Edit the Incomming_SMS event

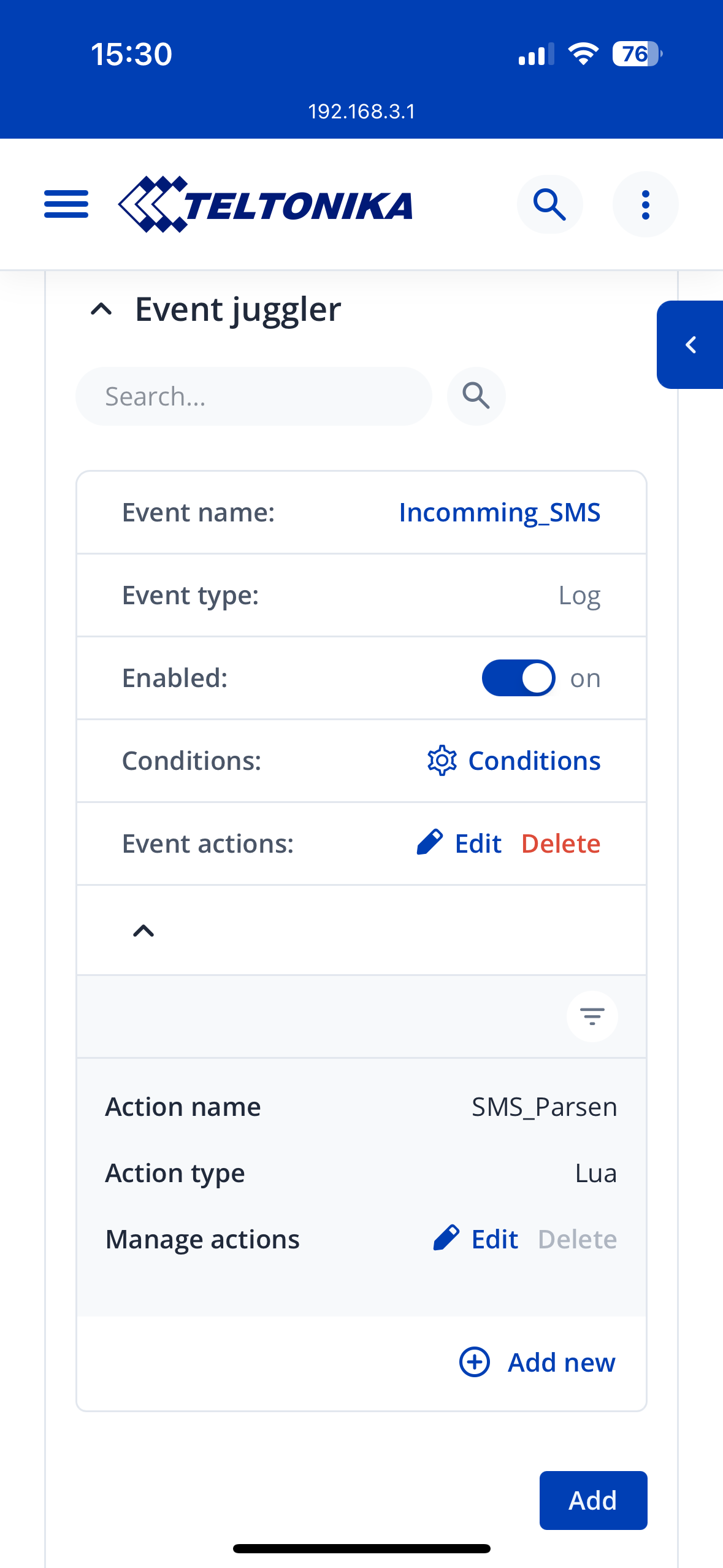459,844
